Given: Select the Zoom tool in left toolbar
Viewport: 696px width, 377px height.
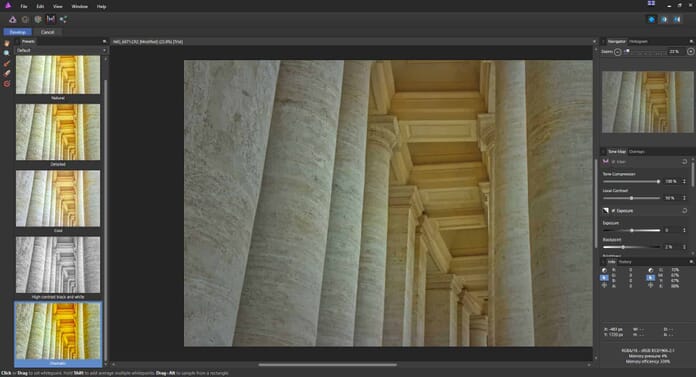Looking at the screenshot, I should point(7,53).
